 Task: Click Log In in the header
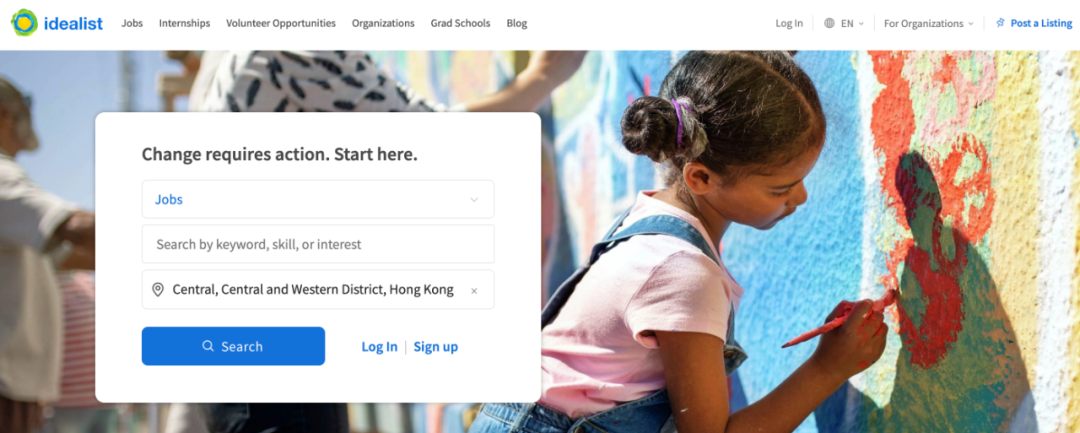(x=789, y=23)
